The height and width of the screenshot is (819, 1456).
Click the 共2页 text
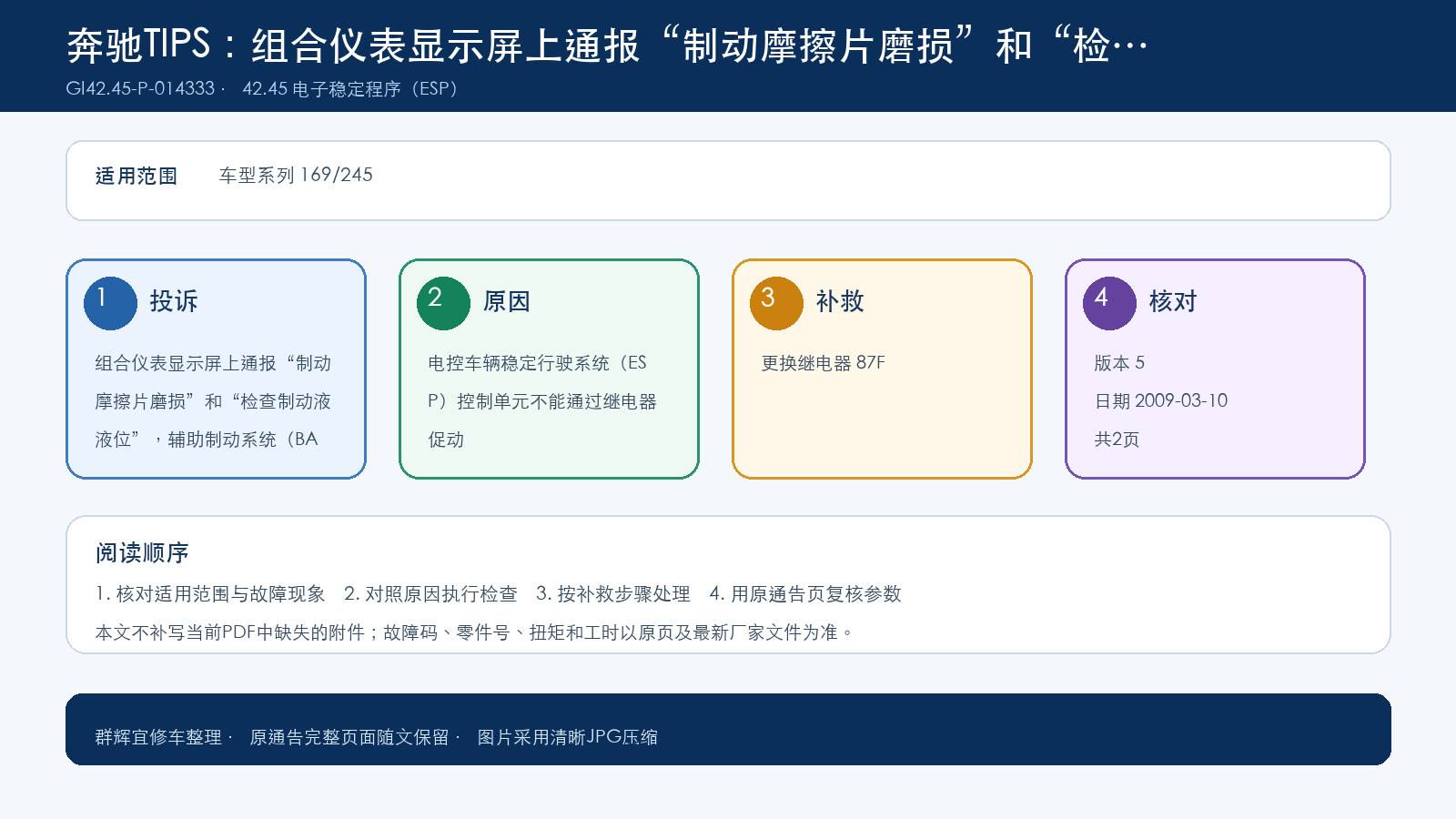click(1117, 440)
